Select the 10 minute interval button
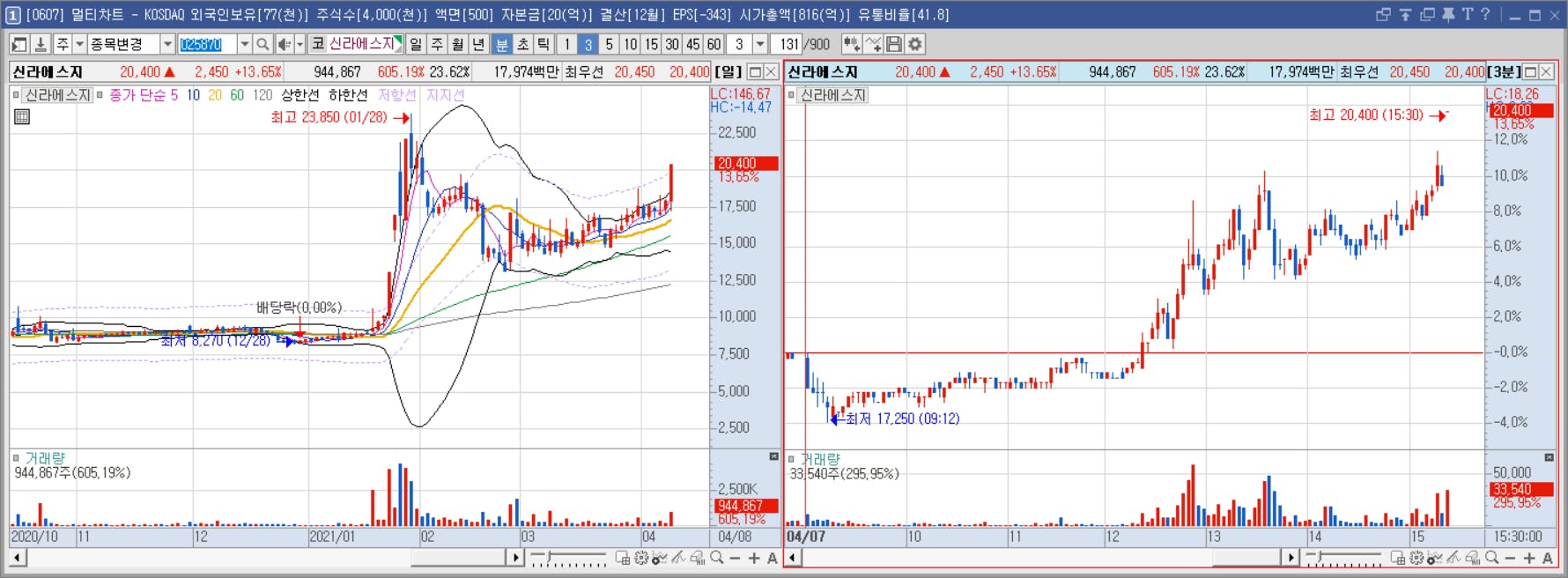Screen dimensions: 1568x578 point(630,44)
